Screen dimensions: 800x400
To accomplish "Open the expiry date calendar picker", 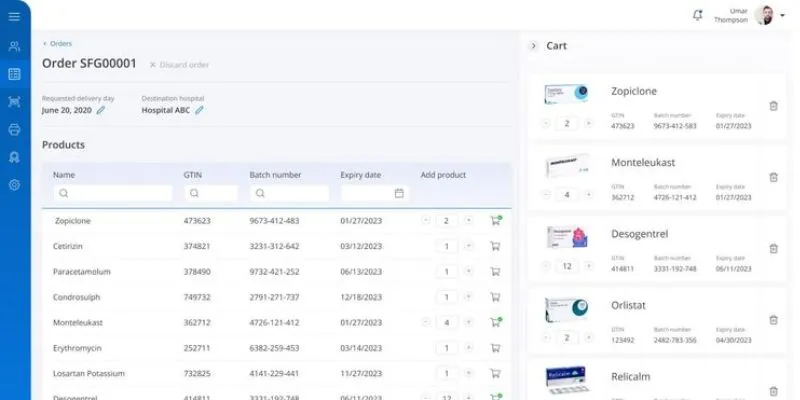I will point(399,193).
